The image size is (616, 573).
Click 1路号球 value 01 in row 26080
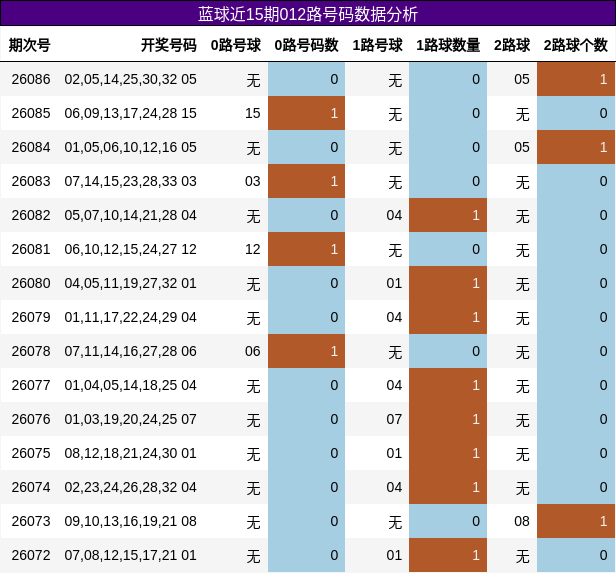click(x=394, y=283)
